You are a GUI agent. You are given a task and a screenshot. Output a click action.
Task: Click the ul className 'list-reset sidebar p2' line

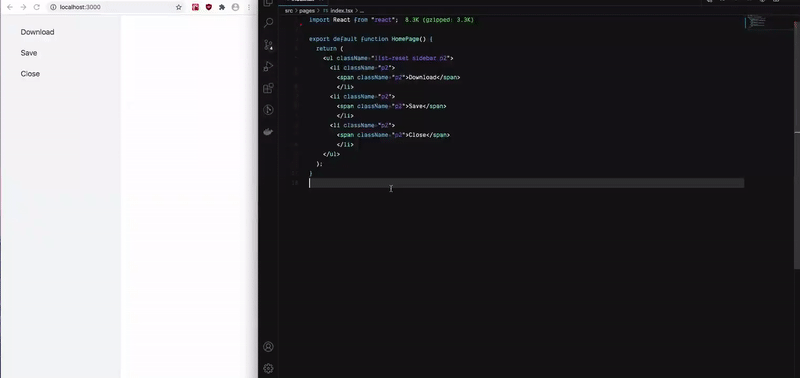pyautogui.click(x=388, y=58)
